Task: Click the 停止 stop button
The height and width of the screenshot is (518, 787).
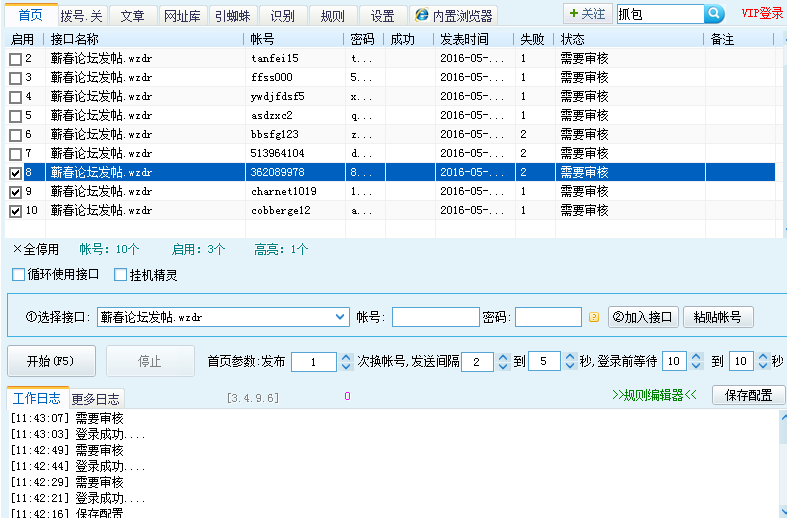Action: 150,361
